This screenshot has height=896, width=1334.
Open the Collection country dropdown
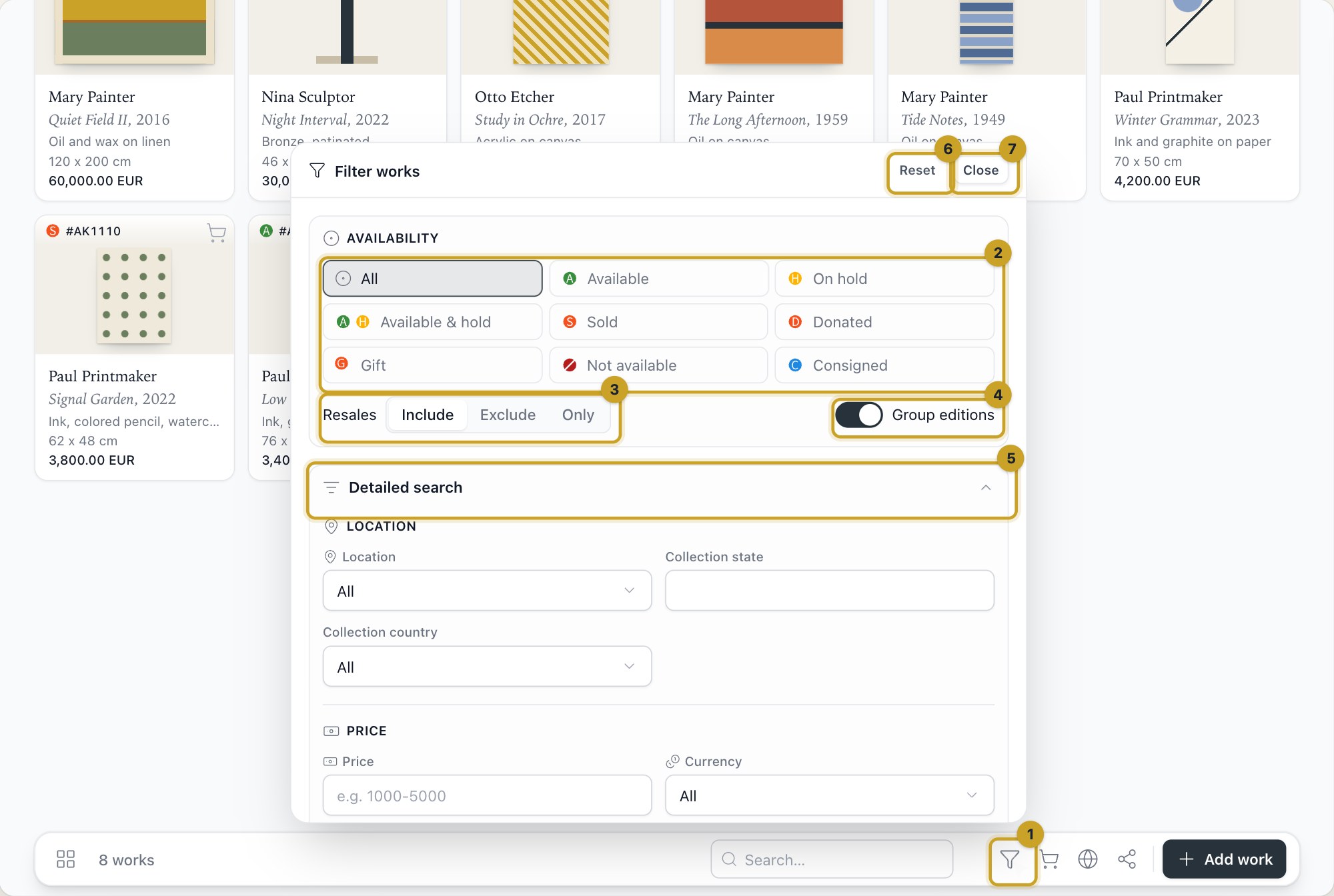click(487, 667)
